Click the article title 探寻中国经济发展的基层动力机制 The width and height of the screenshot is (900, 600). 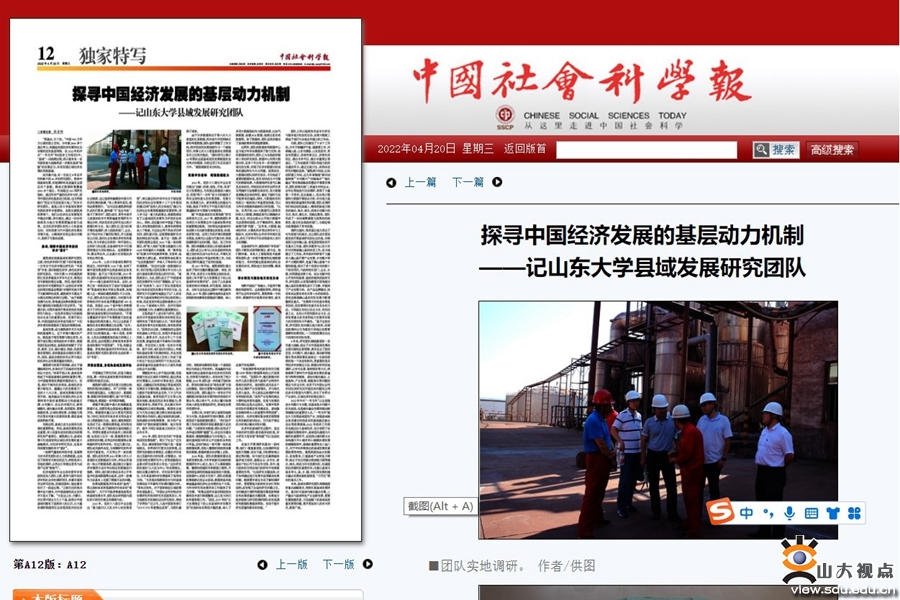642,235
